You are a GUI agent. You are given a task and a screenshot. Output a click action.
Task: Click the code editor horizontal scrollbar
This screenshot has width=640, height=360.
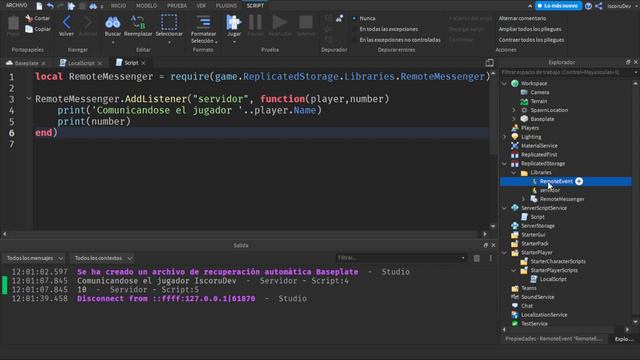244,234
